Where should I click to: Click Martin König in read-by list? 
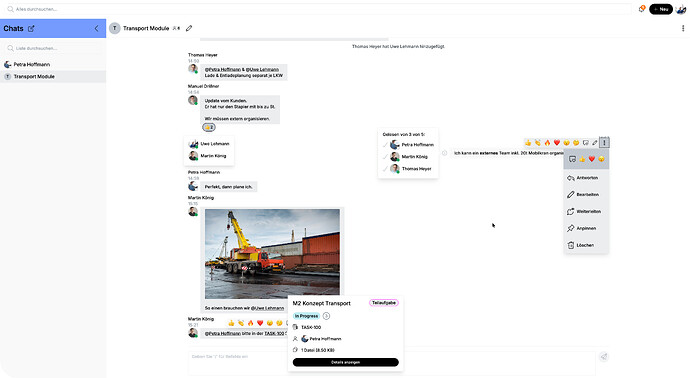[x=408, y=157]
